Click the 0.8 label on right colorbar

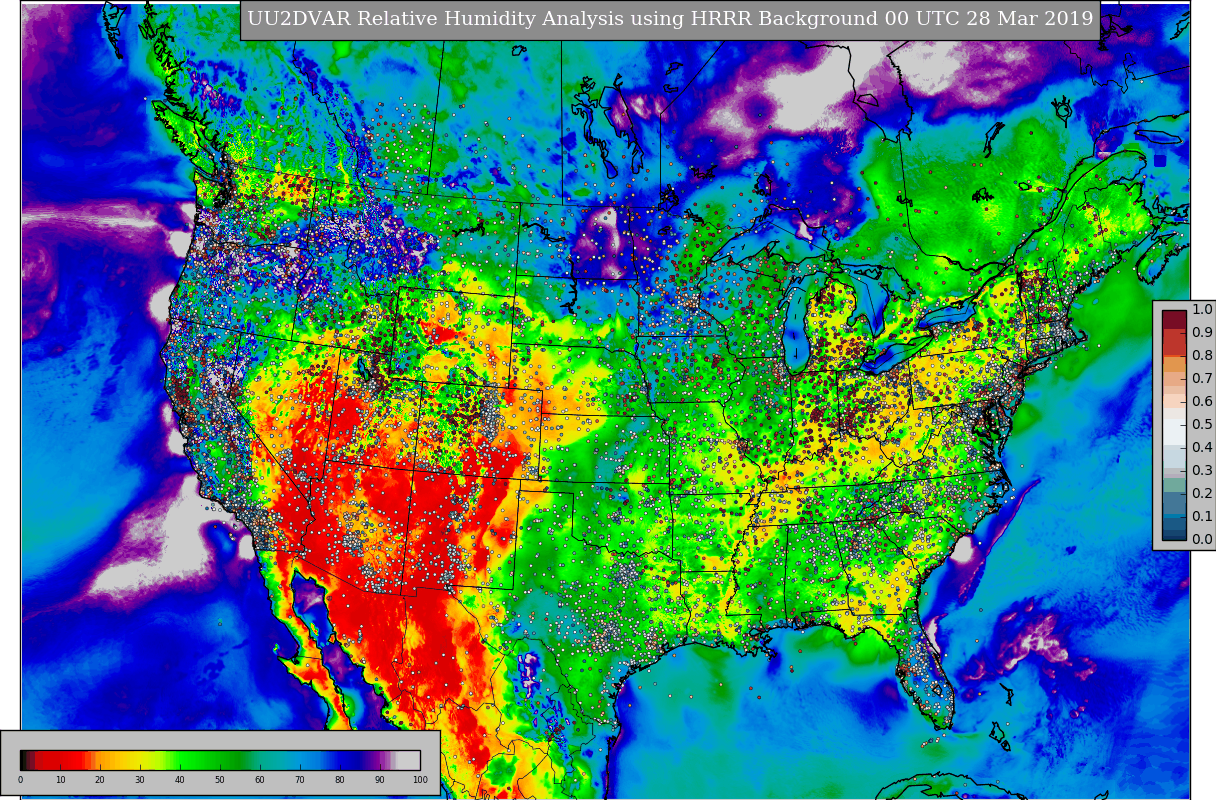1202,356
